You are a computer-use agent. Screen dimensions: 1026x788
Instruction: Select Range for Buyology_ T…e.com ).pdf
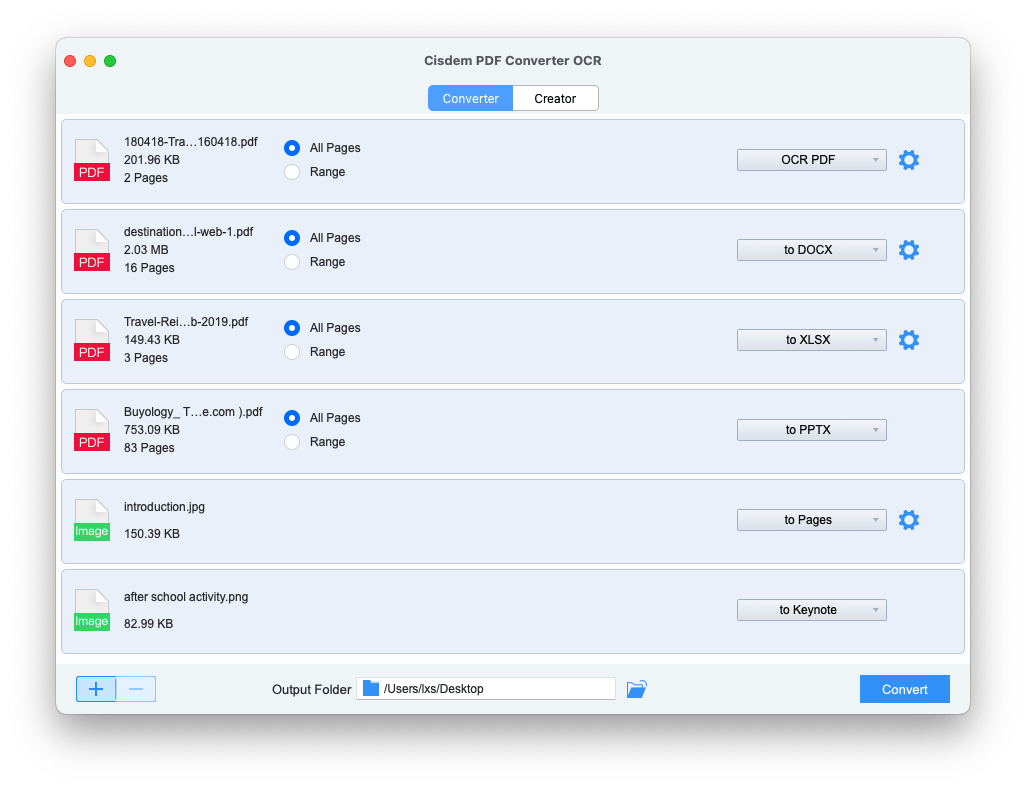click(292, 442)
